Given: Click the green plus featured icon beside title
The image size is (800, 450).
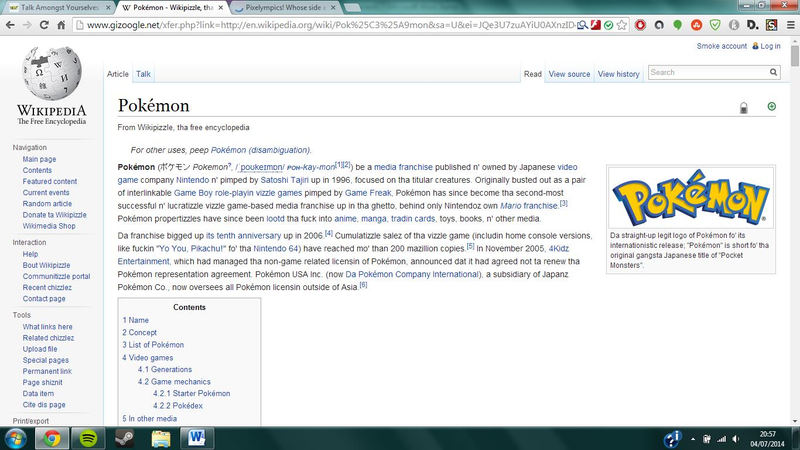Looking at the screenshot, I should [771, 106].
